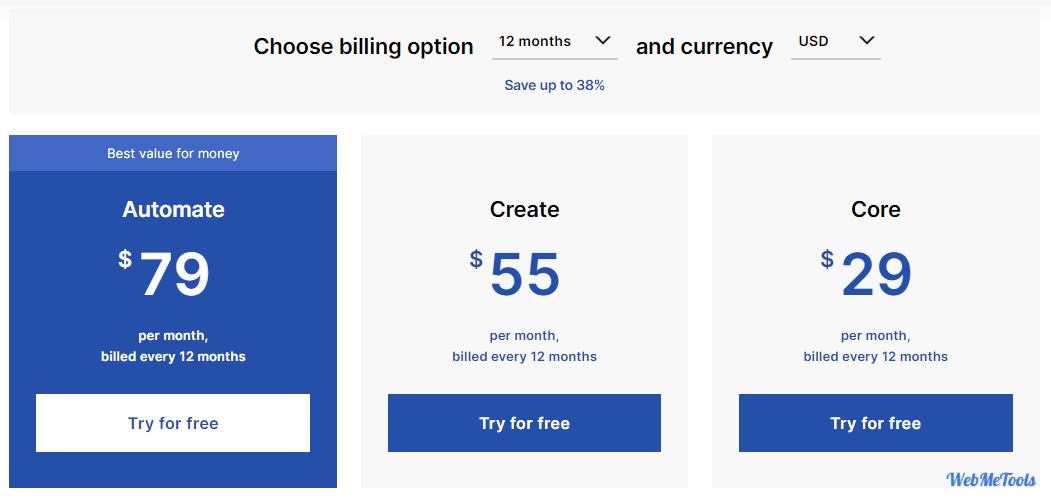1051x499 pixels.
Task: Open the USD currency dropdown
Action: pyautogui.click(x=835, y=42)
